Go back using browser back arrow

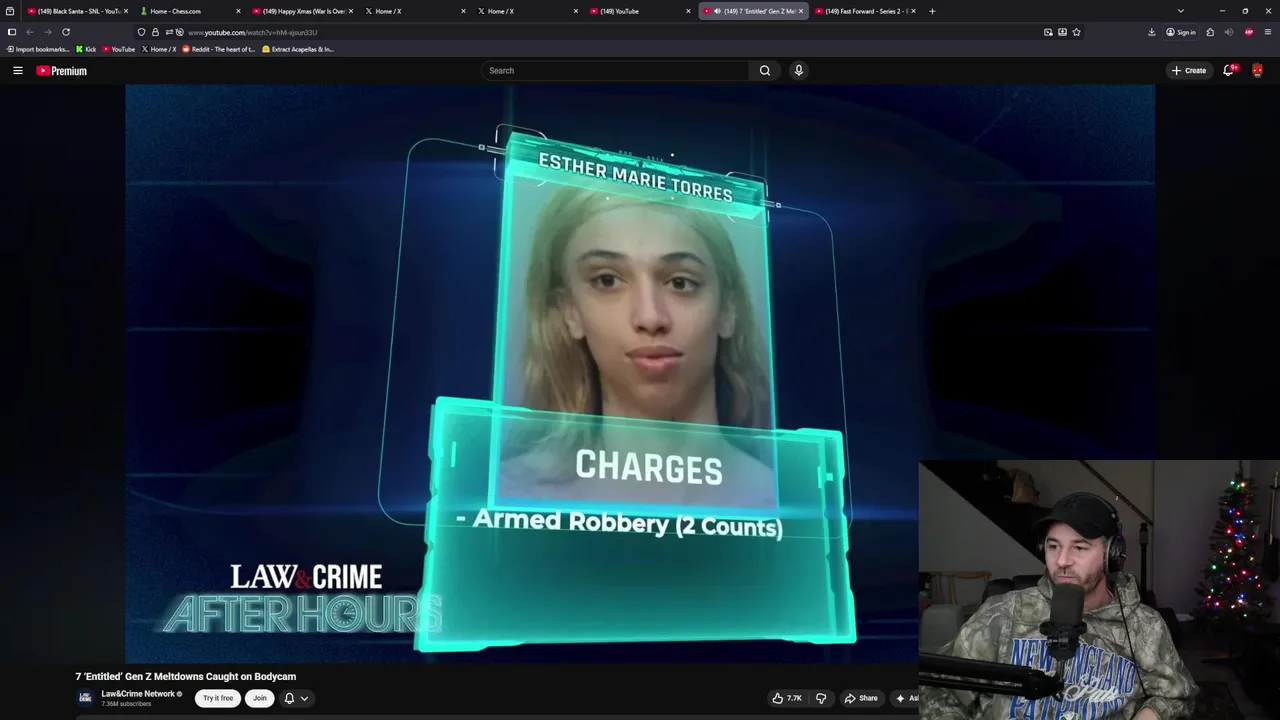tap(30, 32)
